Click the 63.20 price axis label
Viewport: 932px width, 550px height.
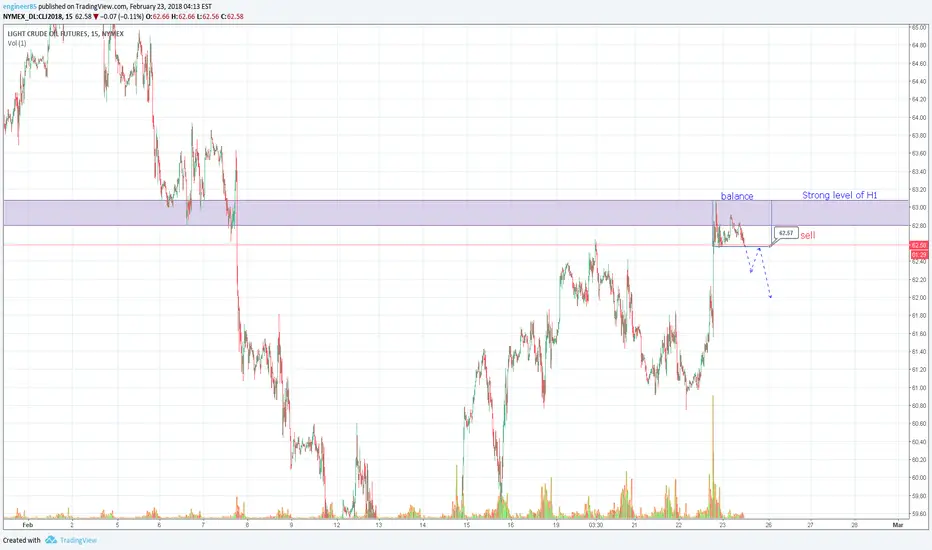pos(918,190)
